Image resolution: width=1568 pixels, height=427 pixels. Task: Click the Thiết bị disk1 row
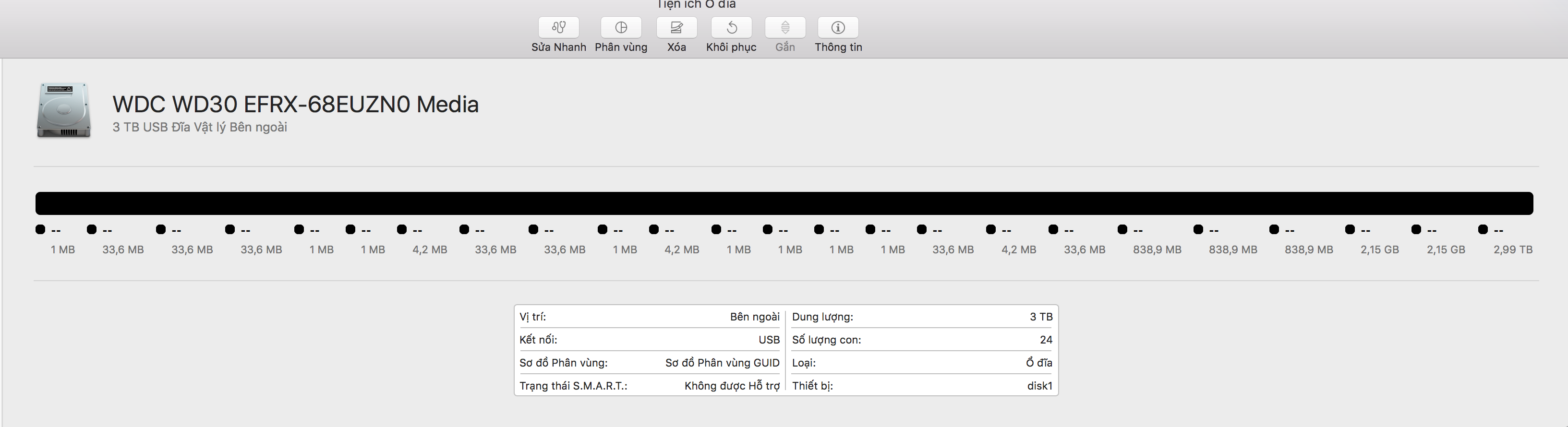coord(922,386)
